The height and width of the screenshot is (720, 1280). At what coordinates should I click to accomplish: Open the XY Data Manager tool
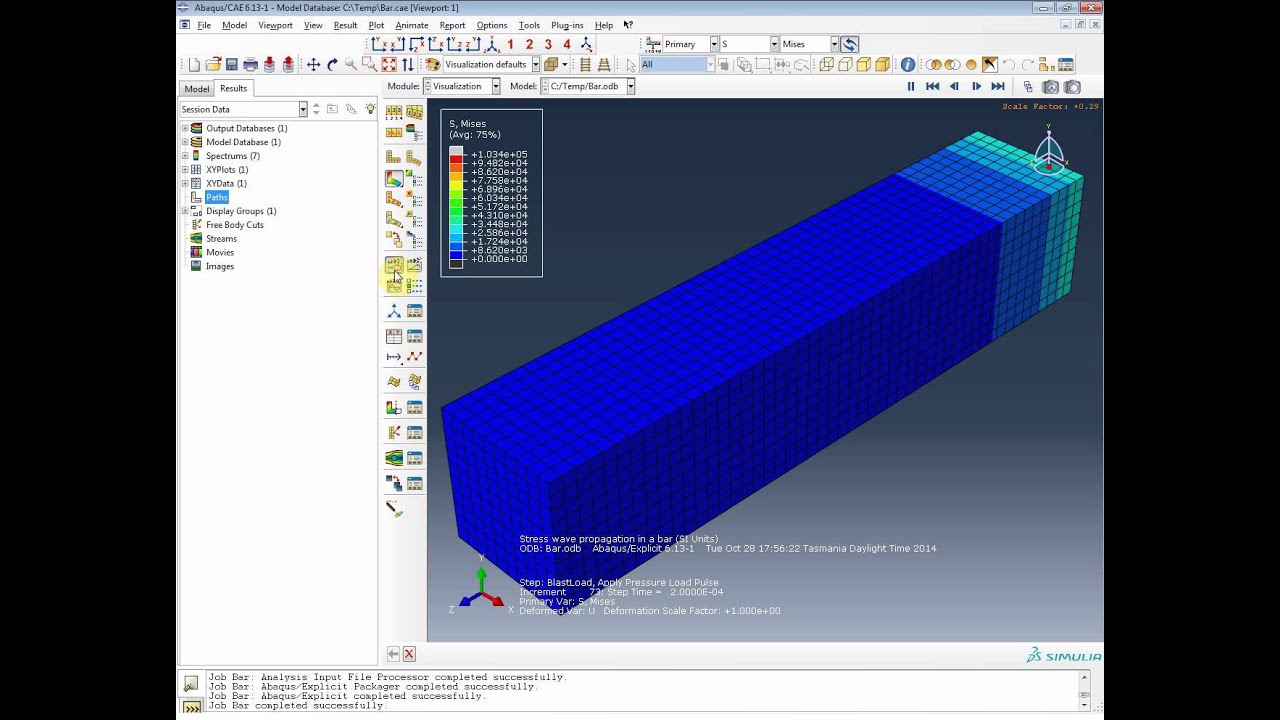click(414, 336)
